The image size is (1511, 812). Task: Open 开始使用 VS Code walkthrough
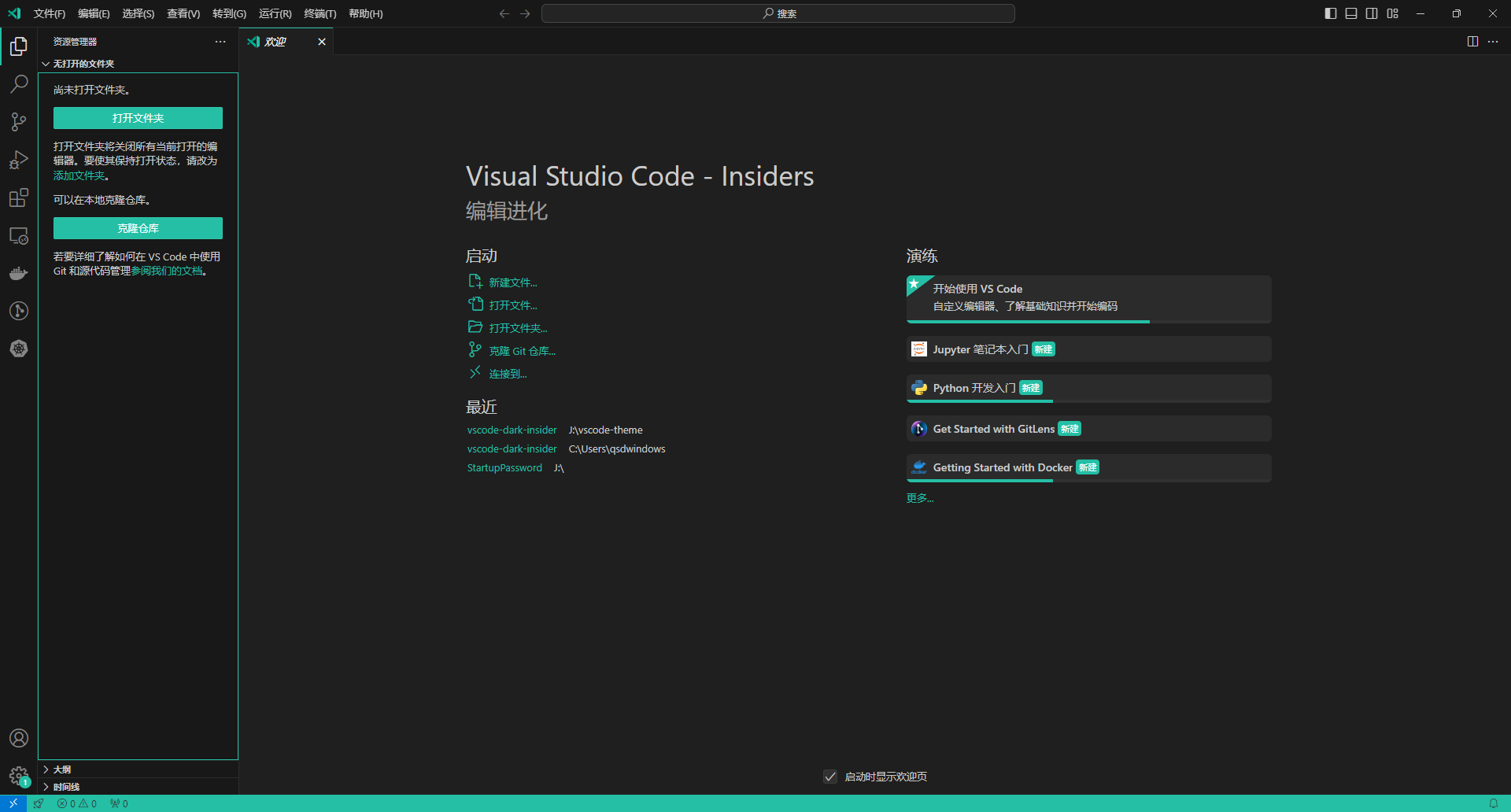pos(1088,299)
